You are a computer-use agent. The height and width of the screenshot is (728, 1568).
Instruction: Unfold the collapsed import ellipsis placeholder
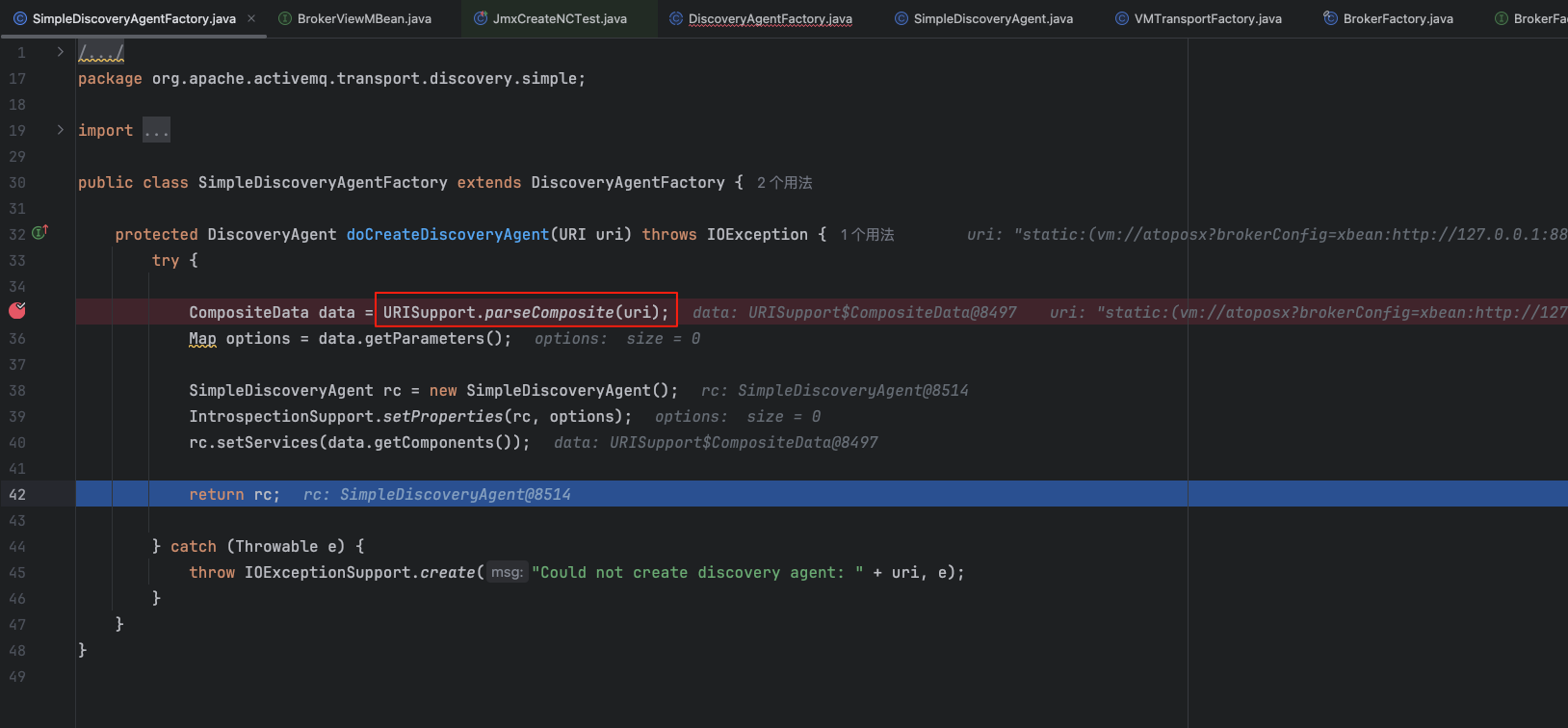[156, 130]
